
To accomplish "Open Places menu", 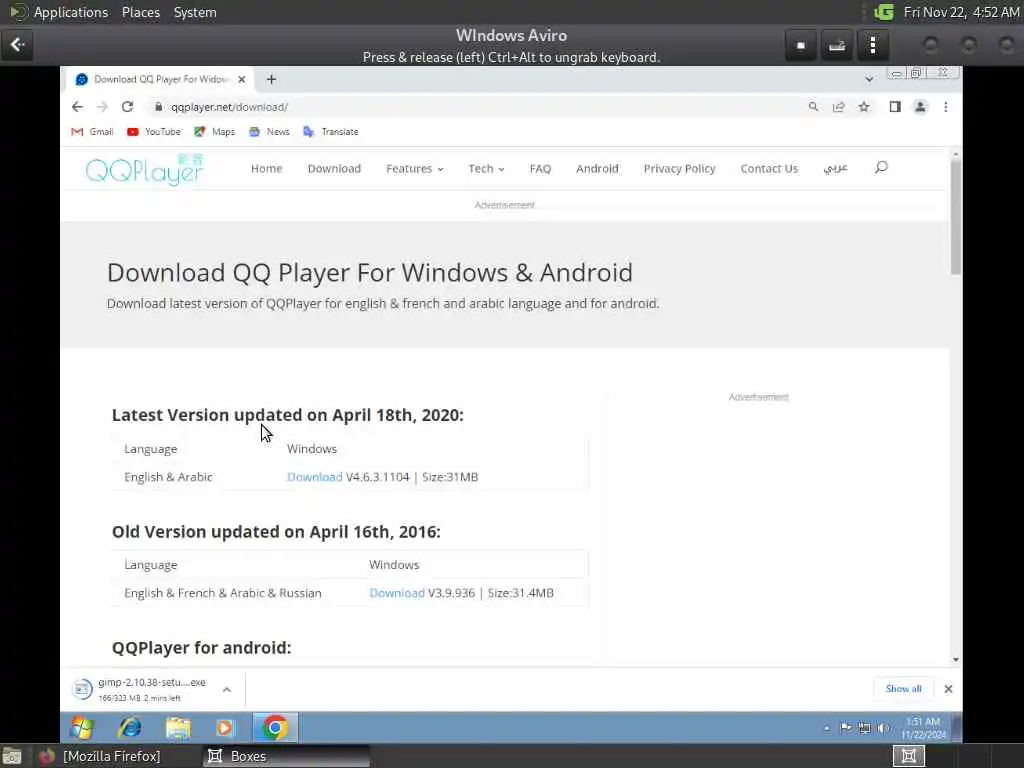I will pos(141,12).
